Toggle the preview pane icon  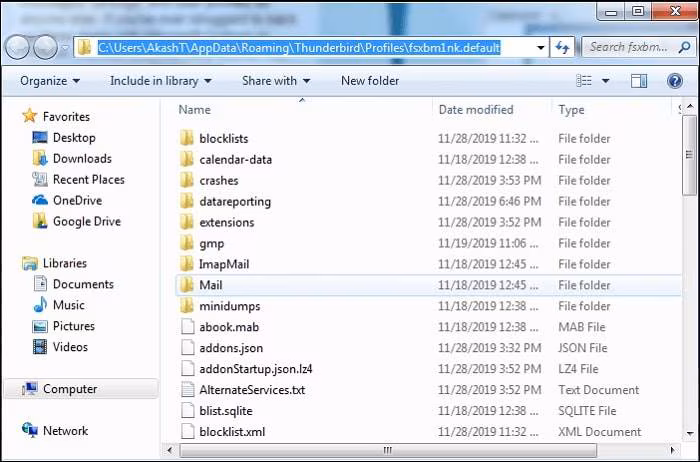point(639,81)
